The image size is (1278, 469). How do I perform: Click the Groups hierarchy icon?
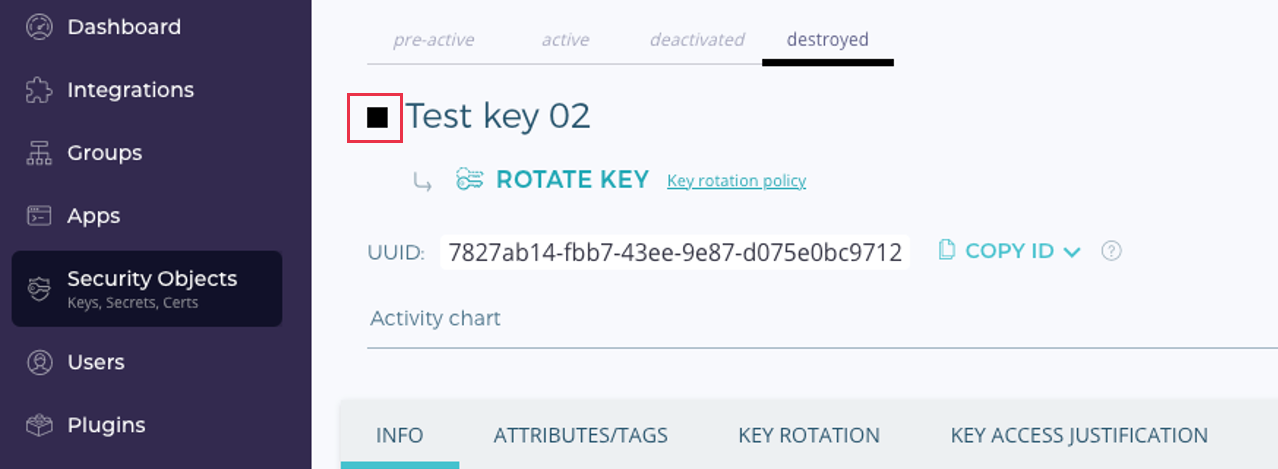[39, 153]
